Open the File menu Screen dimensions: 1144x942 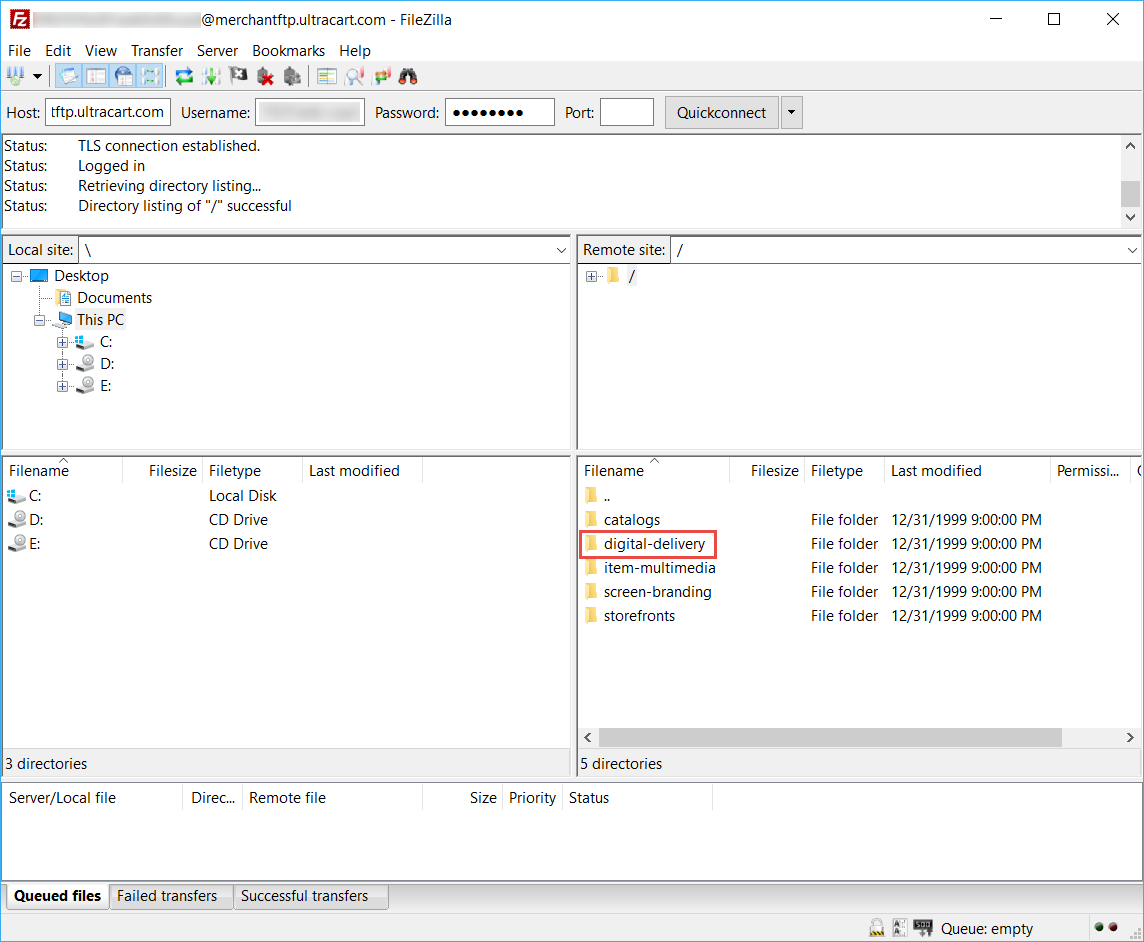pos(19,50)
